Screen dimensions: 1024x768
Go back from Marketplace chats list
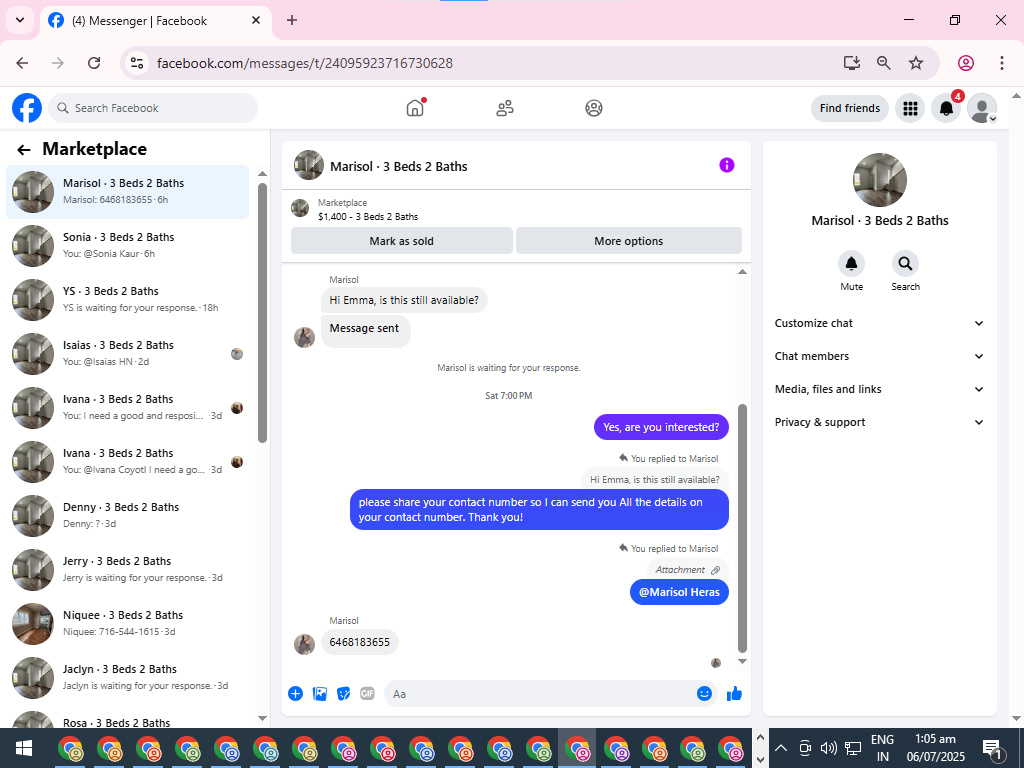[x=24, y=150]
